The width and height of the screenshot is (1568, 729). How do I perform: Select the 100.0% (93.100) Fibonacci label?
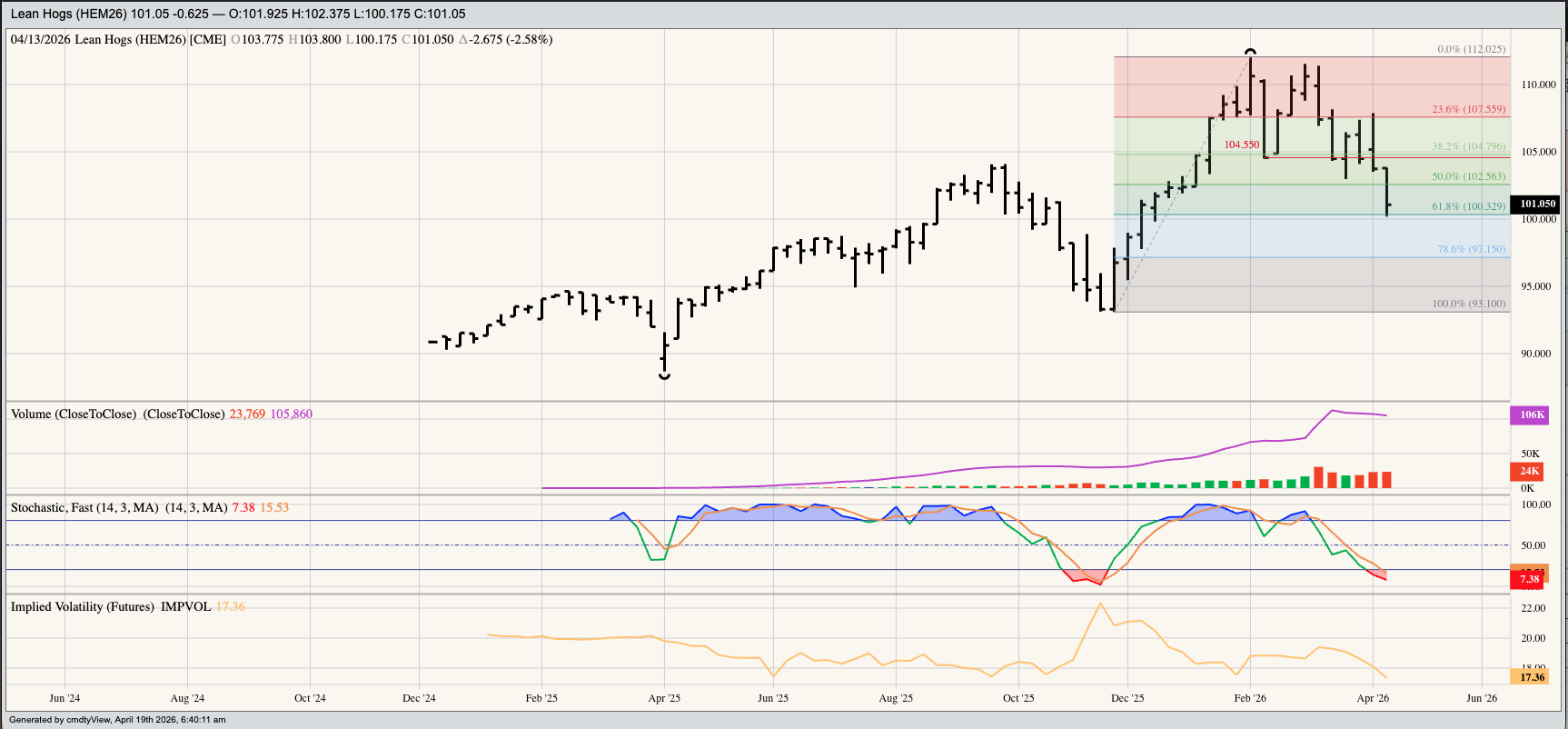1468,304
